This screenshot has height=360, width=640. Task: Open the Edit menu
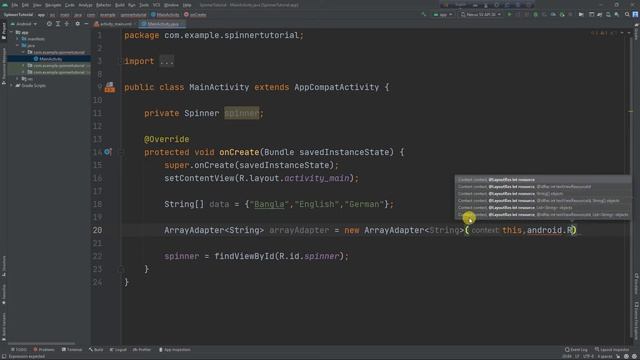25,5
